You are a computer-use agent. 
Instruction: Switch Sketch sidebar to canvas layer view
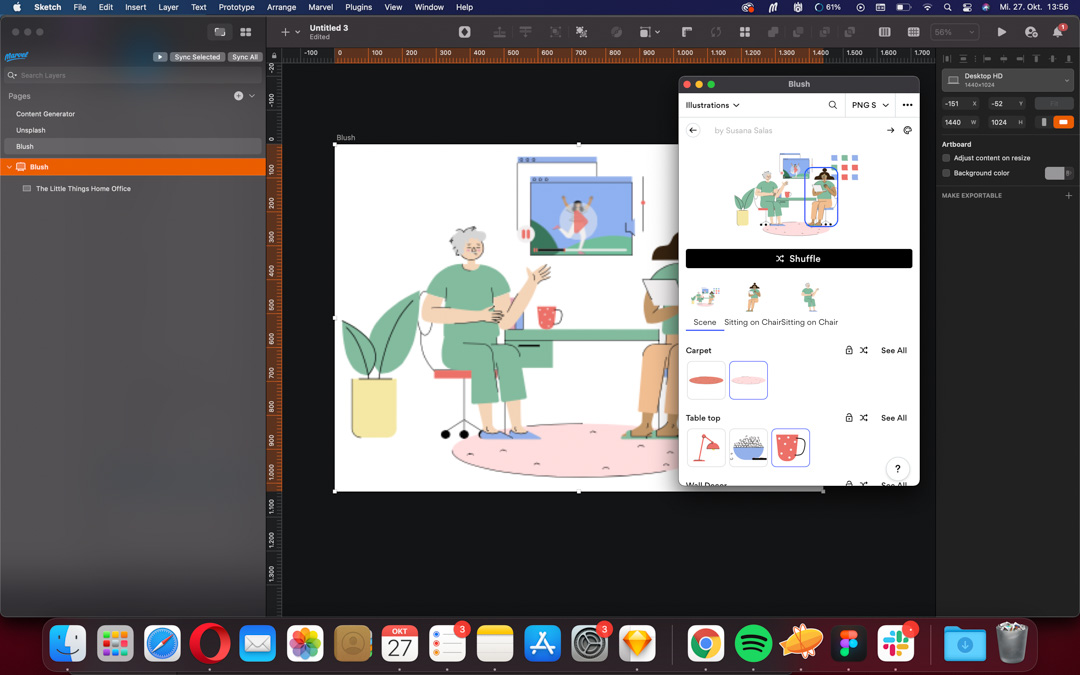[220, 32]
